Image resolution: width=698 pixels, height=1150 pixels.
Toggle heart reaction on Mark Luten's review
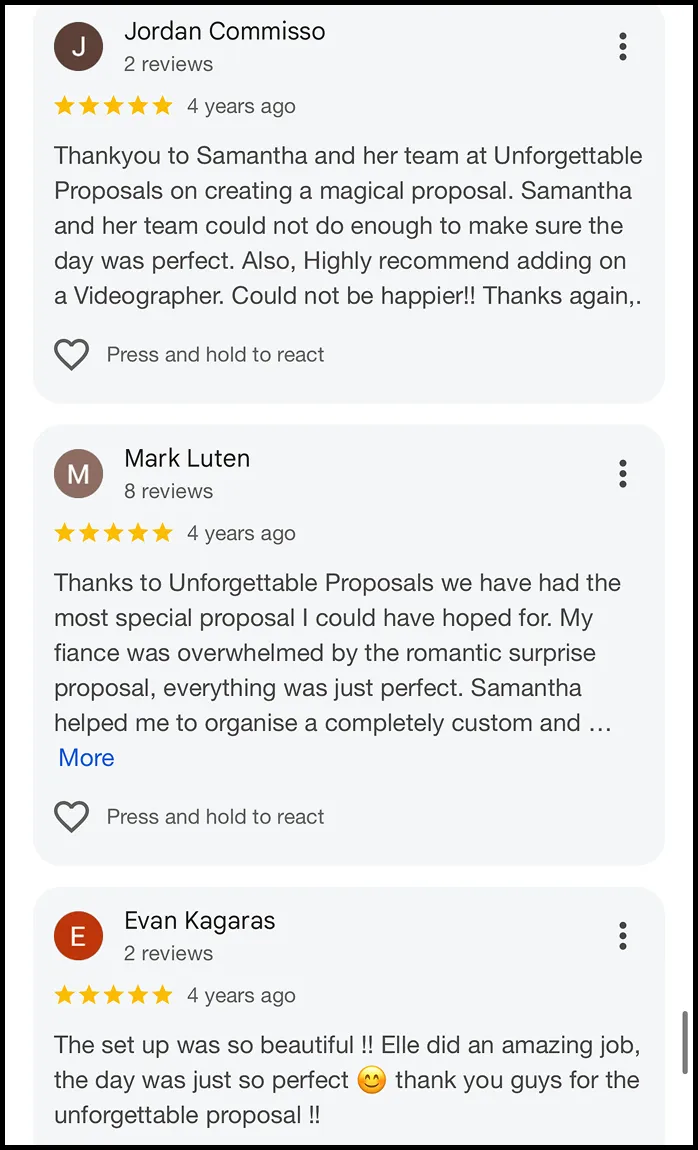[x=72, y=817]
